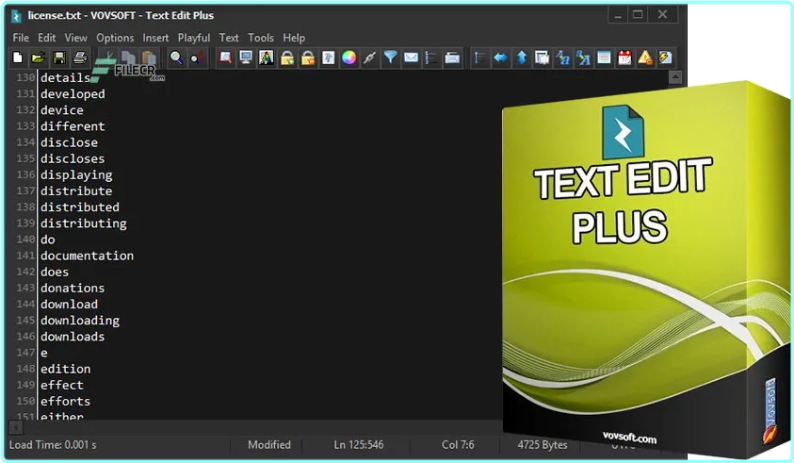Place cursor on the word 'downloading'
This screenshot has width=794, height=463.
[80, 320]
